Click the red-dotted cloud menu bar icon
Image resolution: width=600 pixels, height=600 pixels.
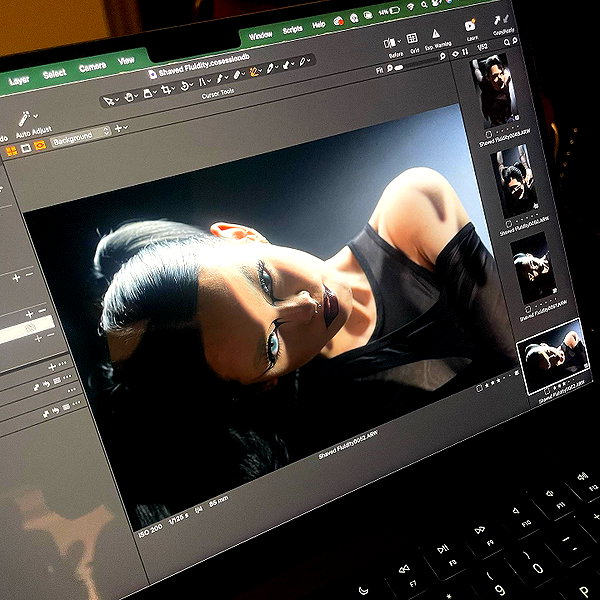(x=338, y=21)
